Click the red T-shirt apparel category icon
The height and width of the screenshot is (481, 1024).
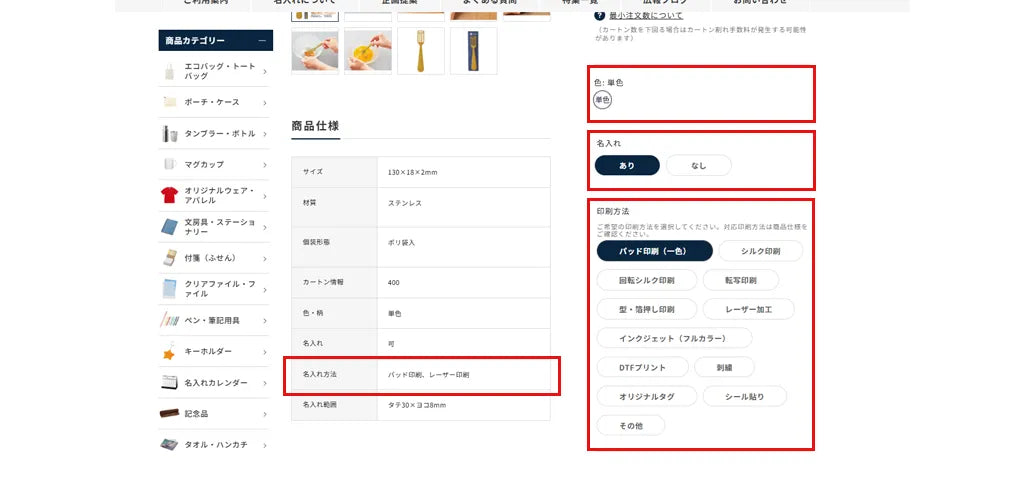169,195
